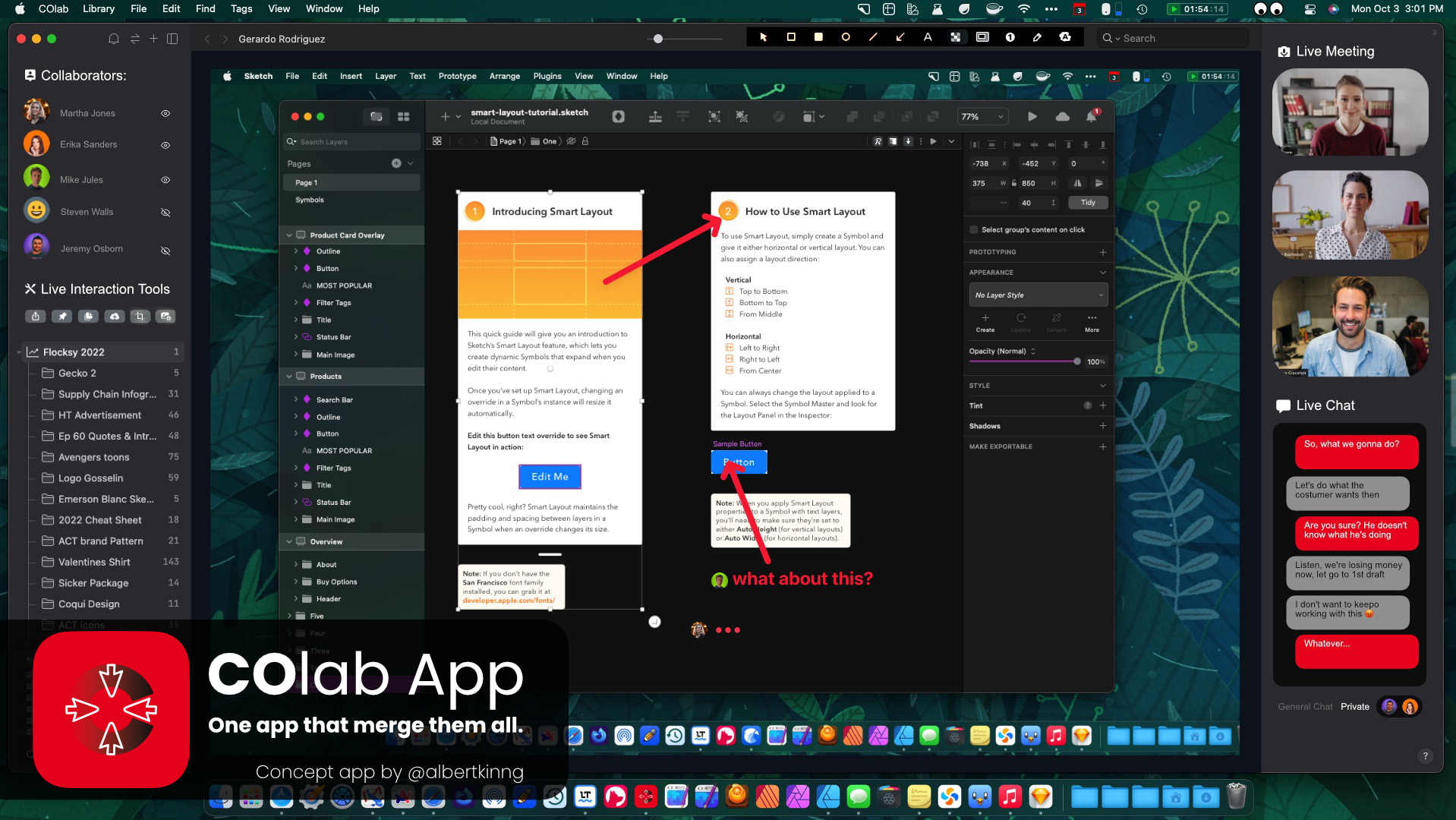Open the developer.apple.com/fonts link
The image size is (1456, 820).
[509, 601]
